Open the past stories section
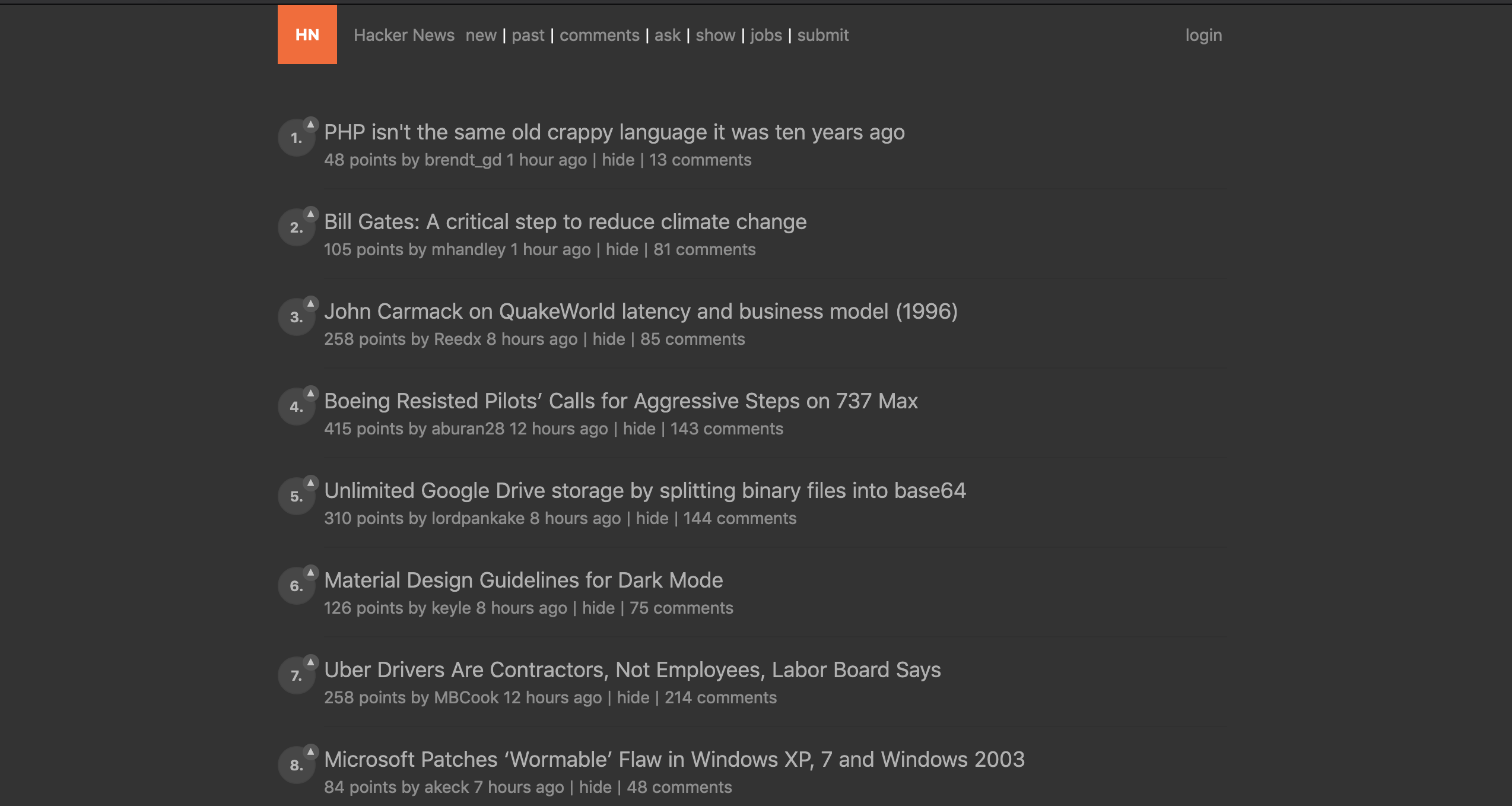 coord(528,35)
